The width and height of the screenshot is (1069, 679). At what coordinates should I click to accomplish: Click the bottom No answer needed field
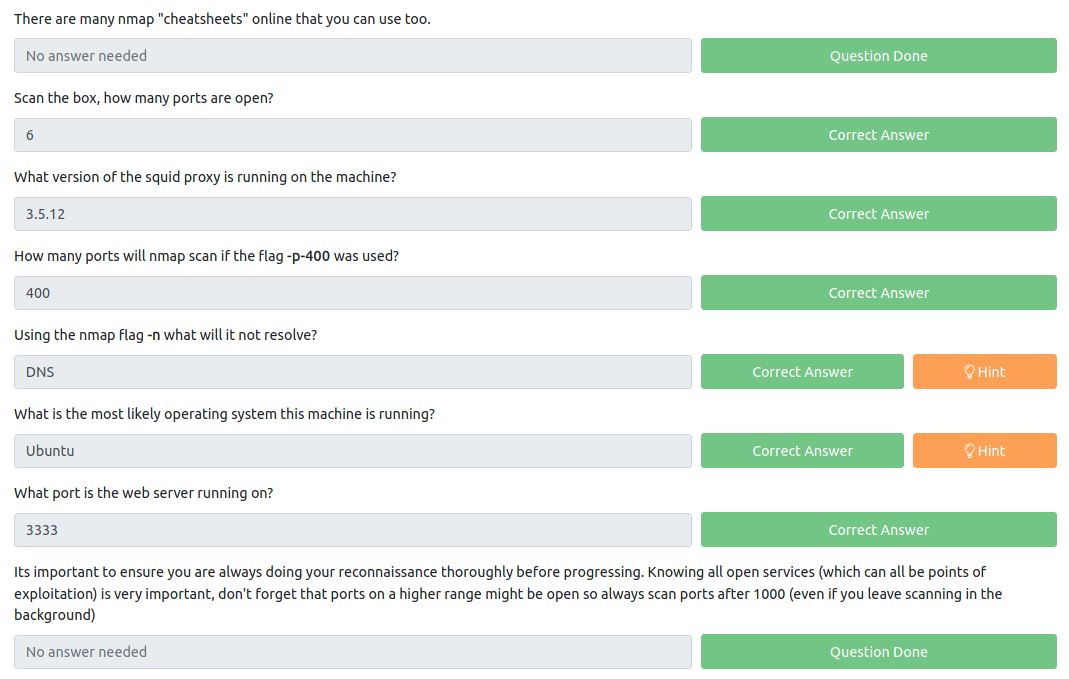pos(352,652)
